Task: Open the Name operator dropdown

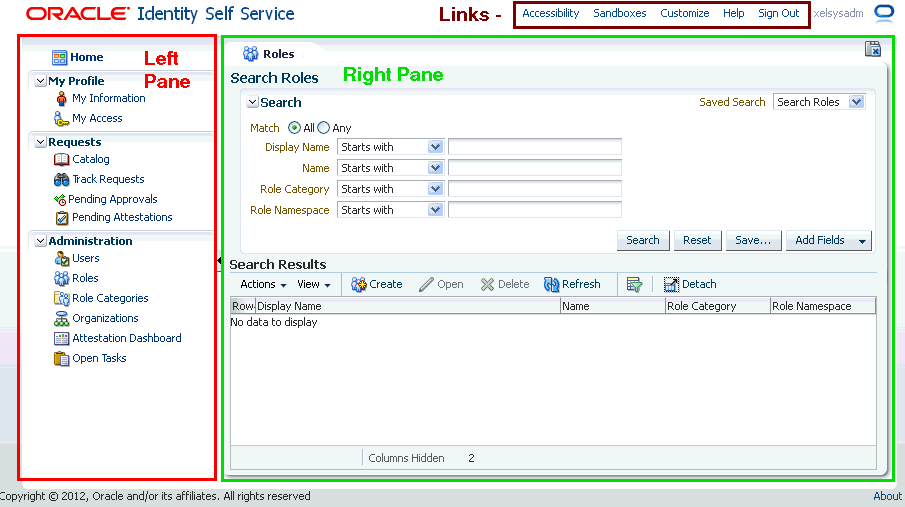Action: click(435, 168)
